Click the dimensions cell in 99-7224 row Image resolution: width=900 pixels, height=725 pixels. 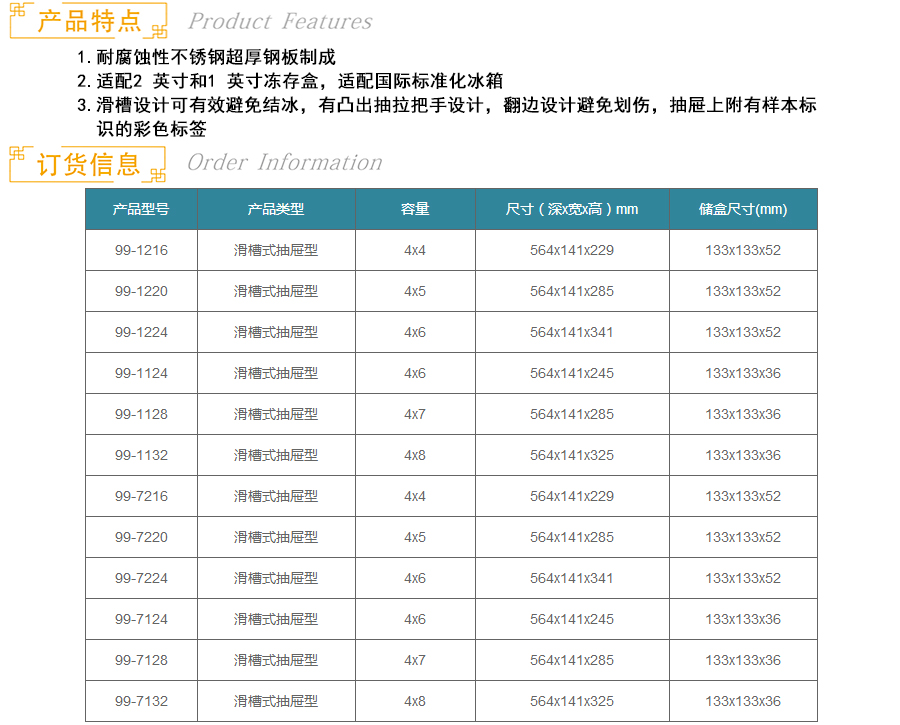point(572,578)
